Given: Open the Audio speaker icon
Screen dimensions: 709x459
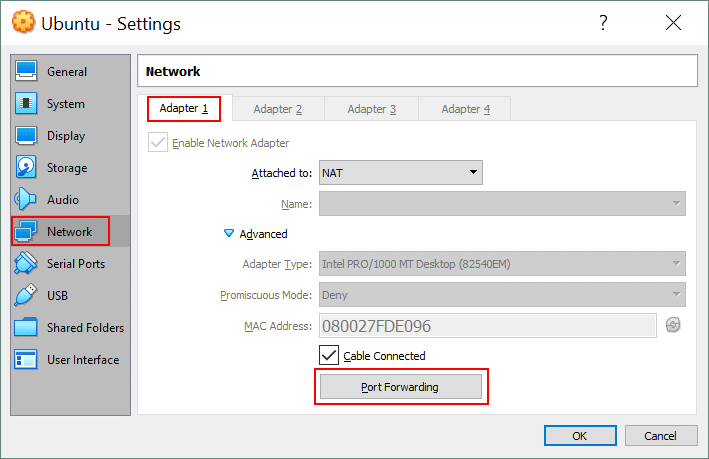Looking at the screenshot, I should point(27,200).
